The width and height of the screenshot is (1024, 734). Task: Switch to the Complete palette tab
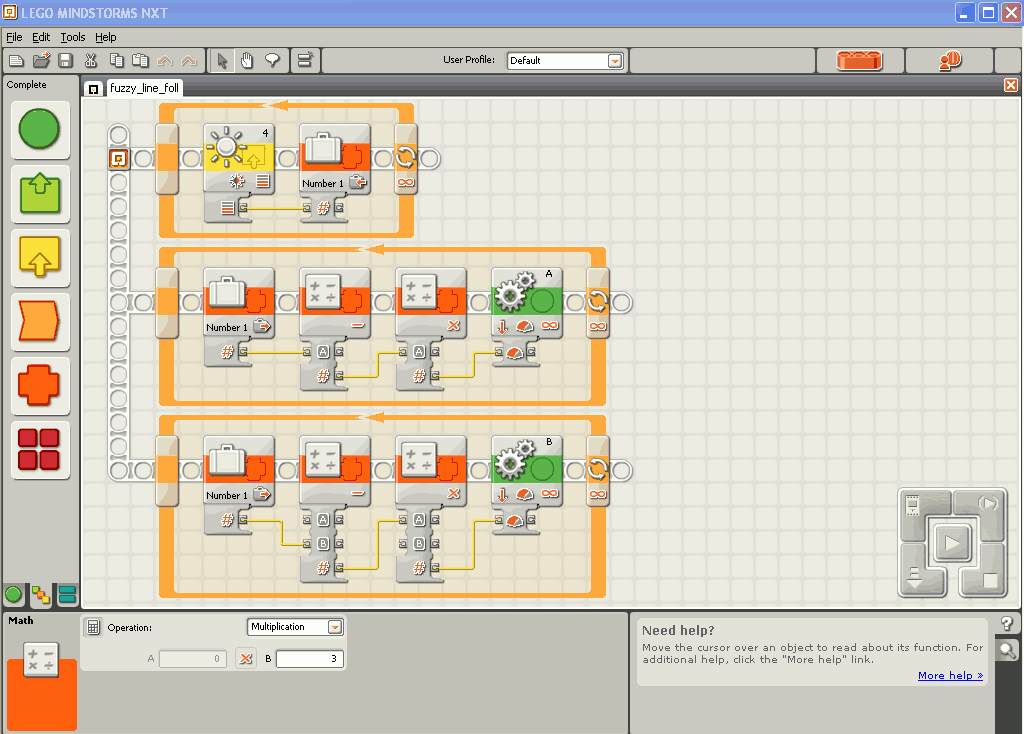(x=40, y=594)
